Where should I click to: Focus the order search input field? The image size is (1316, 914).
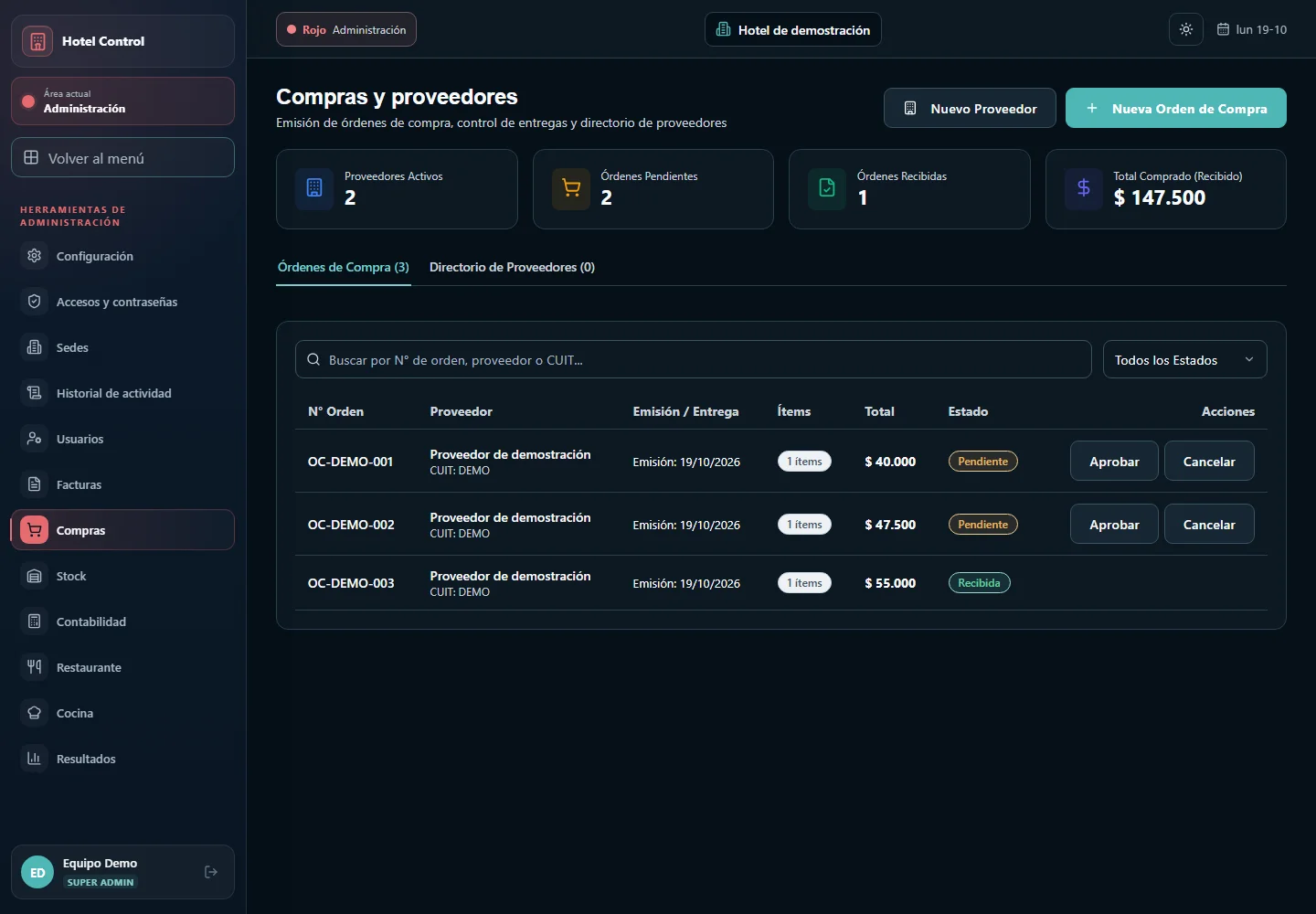click(x=693, y=359)
